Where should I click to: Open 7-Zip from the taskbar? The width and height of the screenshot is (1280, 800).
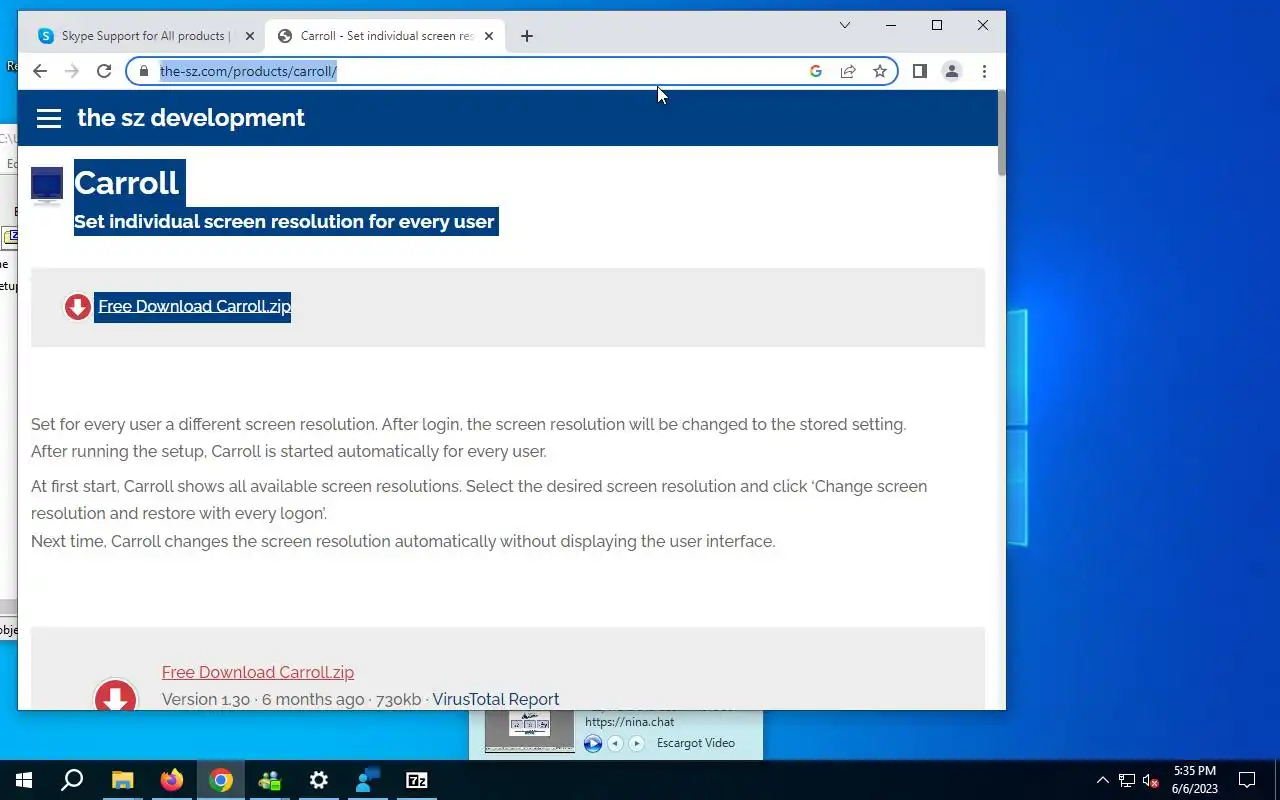417,780
